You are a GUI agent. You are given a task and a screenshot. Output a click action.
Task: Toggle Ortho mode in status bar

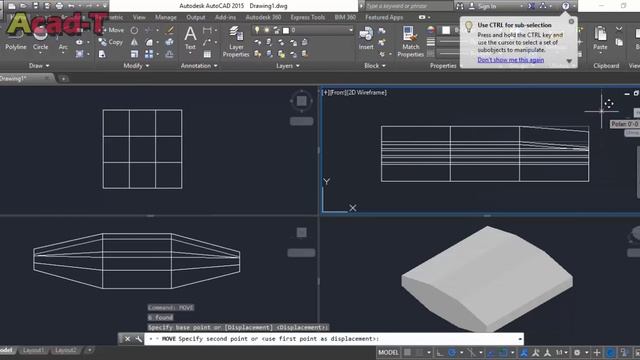pos(440,352)
